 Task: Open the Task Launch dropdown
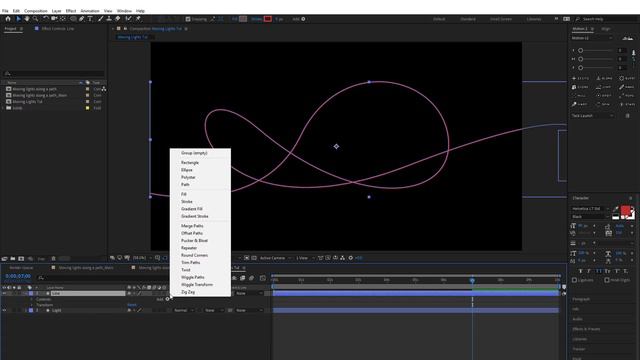pyautogui.click(x=592, y=116)
